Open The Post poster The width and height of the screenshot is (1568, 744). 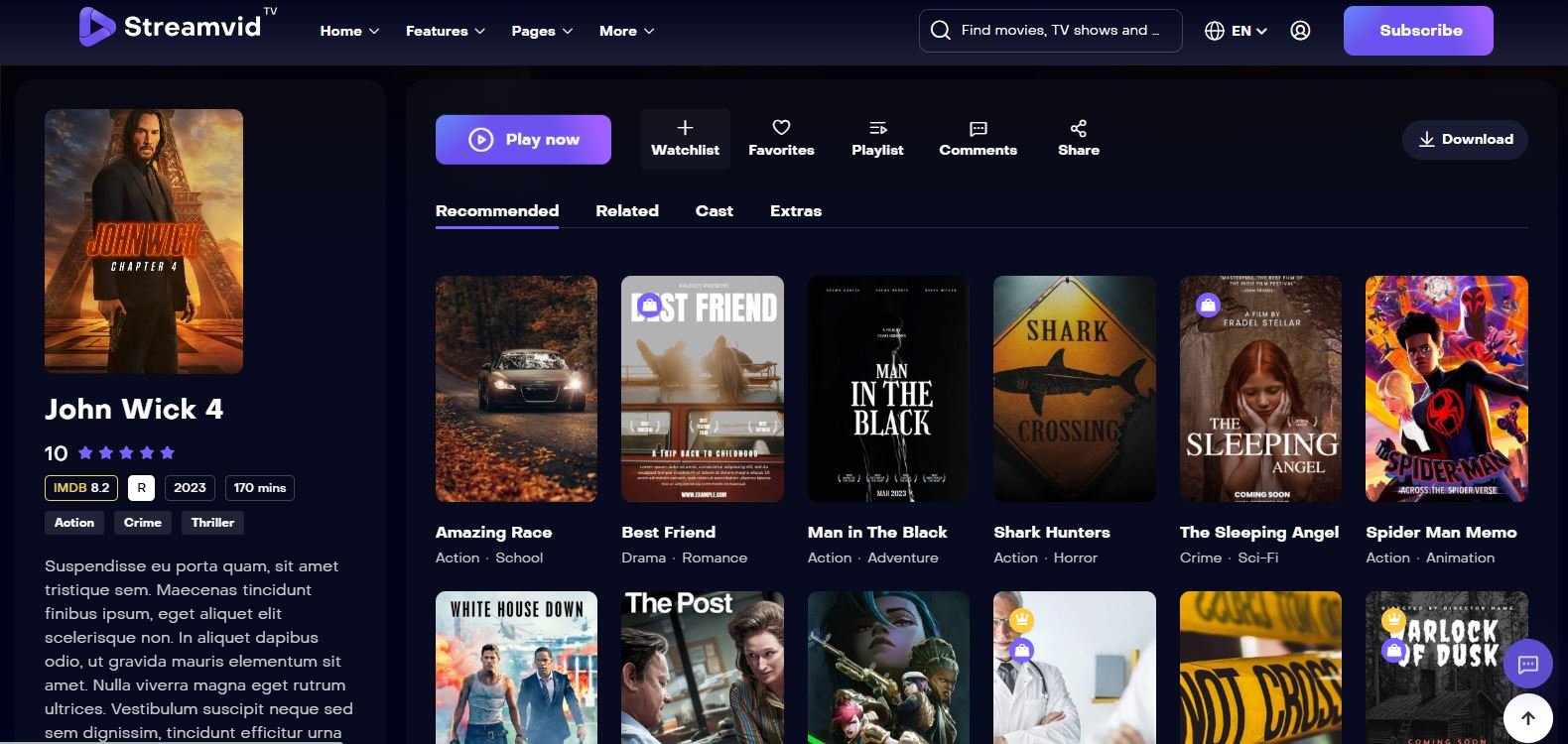(703, 668)
